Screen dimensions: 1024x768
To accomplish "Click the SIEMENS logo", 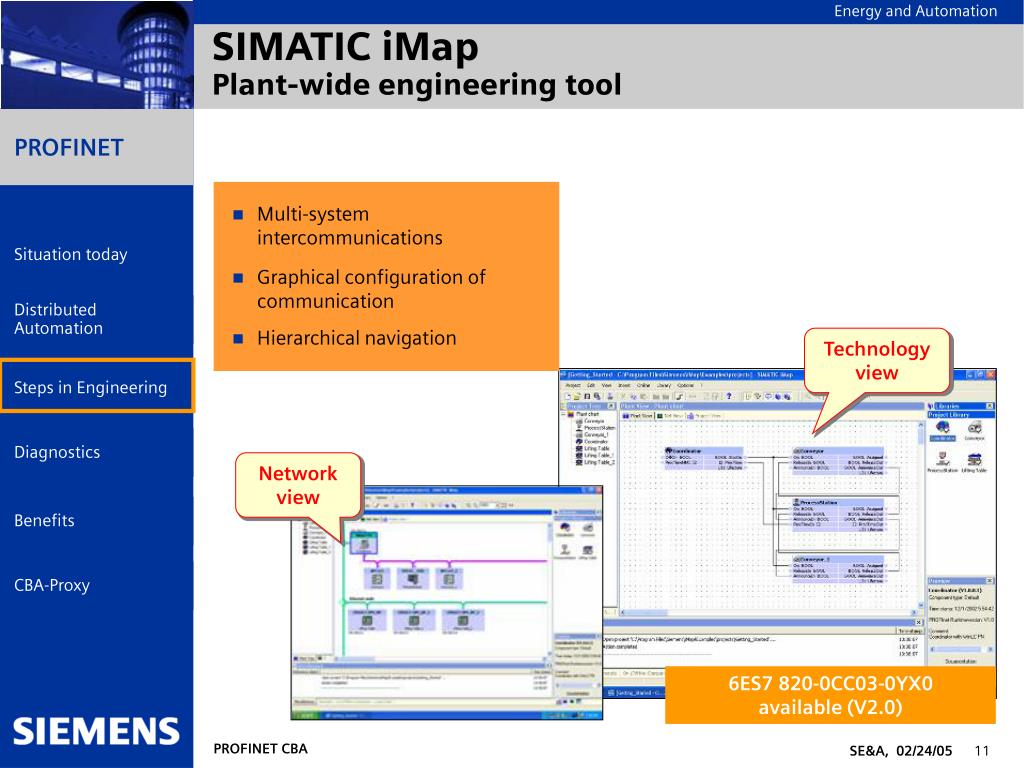I will pos(96,731).
